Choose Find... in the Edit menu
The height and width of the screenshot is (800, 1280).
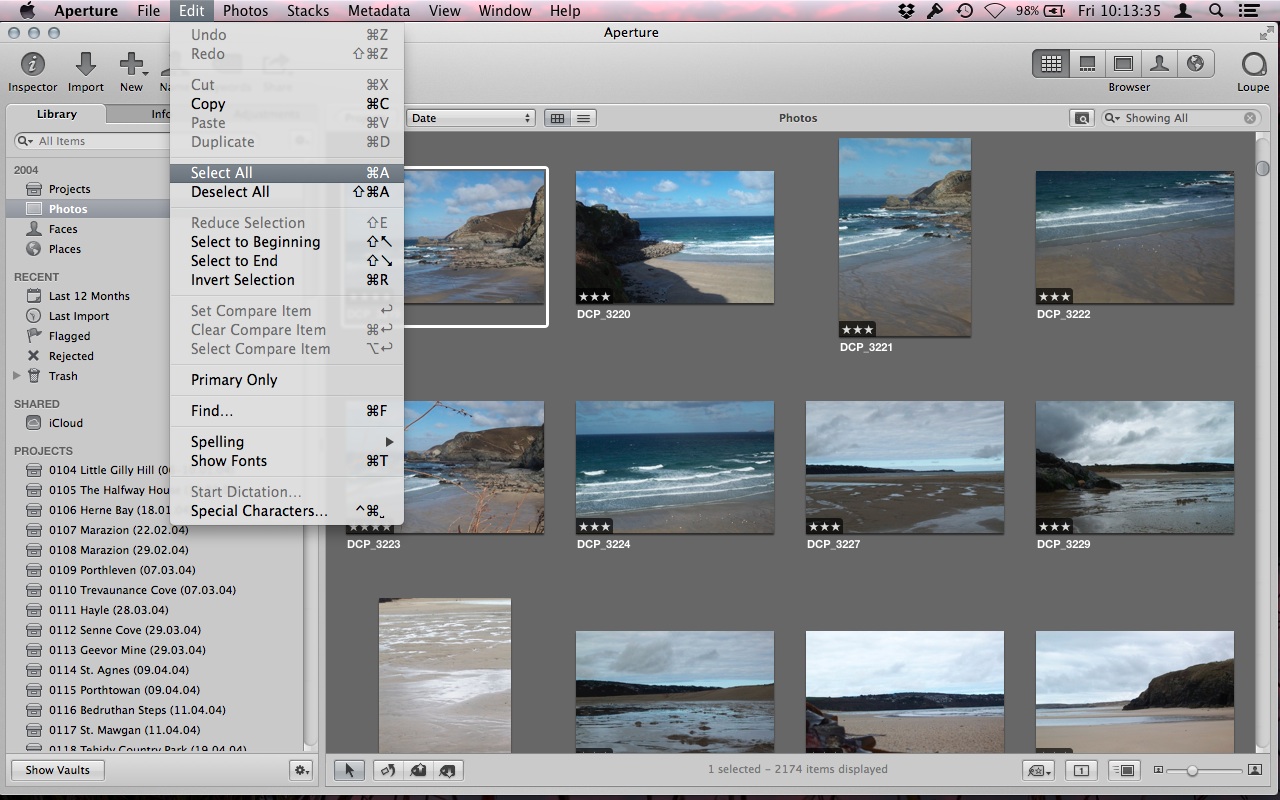(x=287, y=411)
